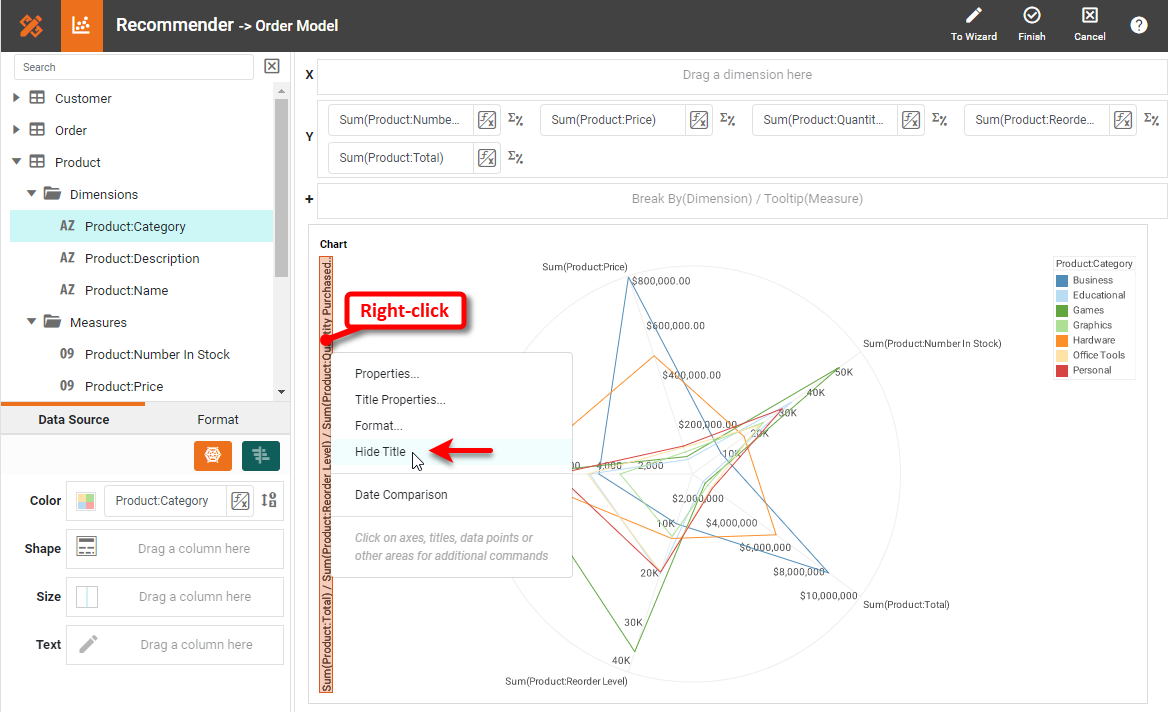Click the Finish button

tap(1031, 24)
